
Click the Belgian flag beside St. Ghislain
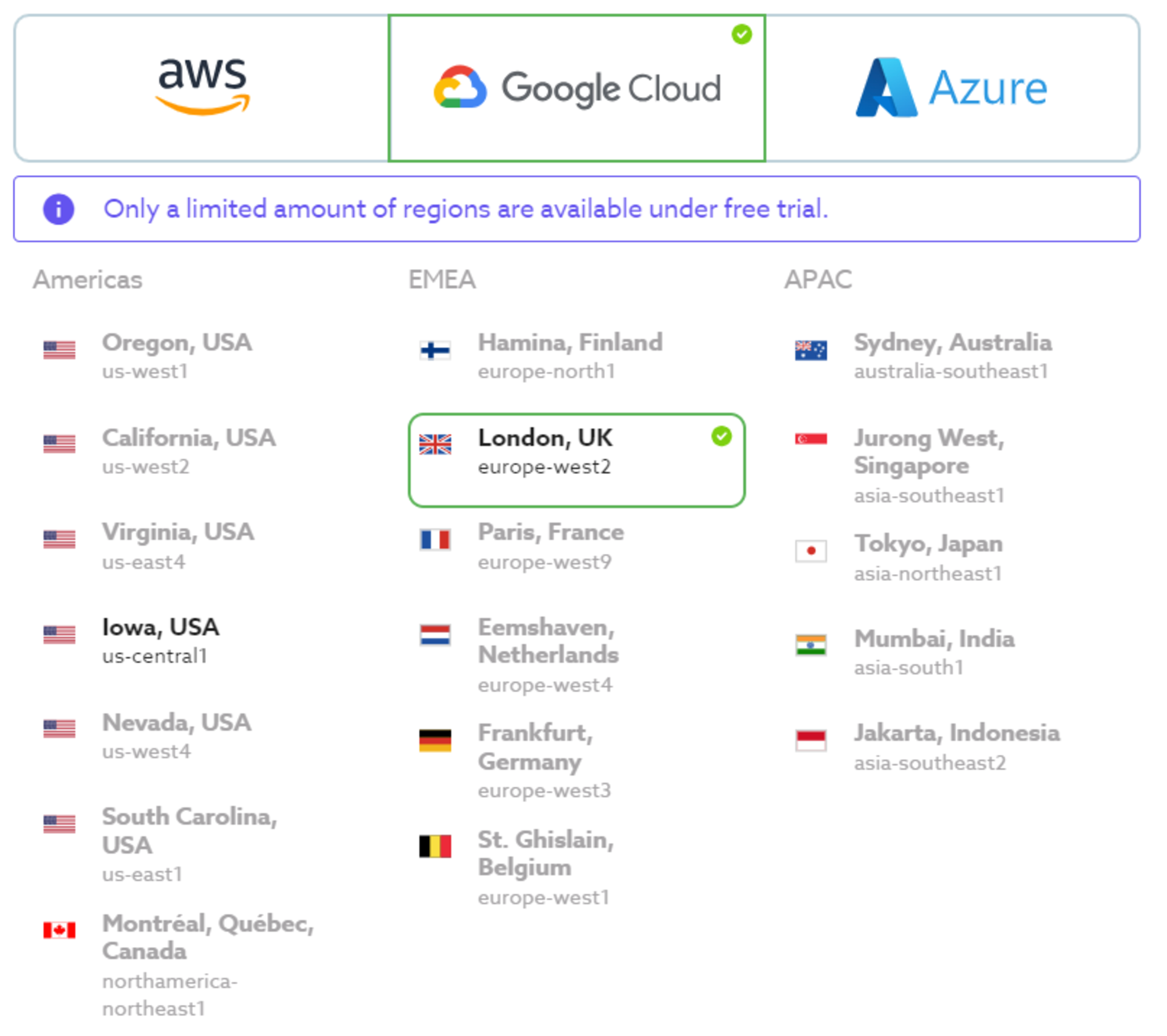[x=435, y=846]
